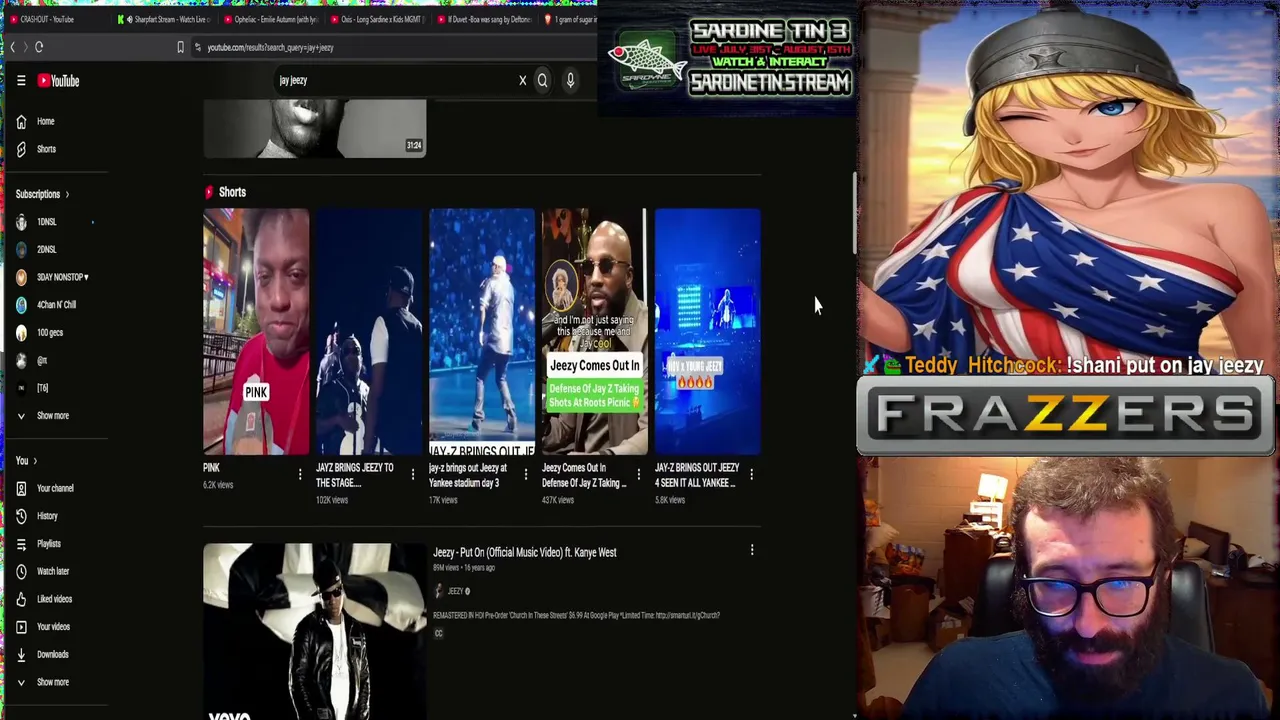Open the Yankee stadium day 3 short thumbnail

coord(482,332)
